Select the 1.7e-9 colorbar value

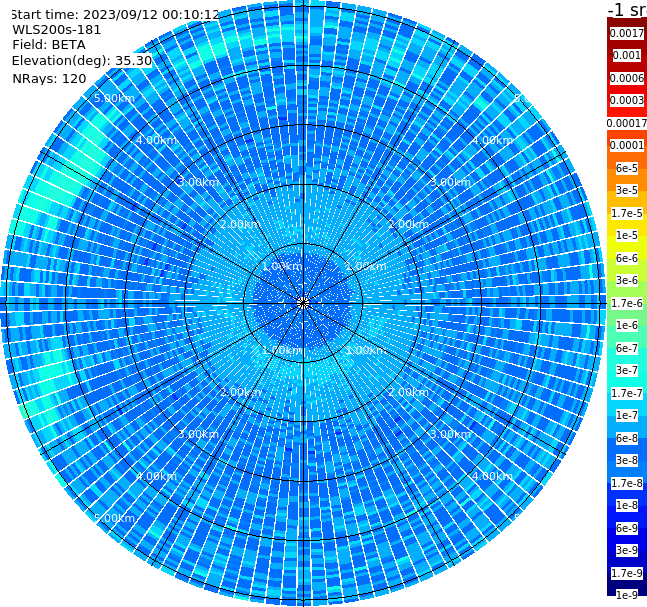[627, 573]
